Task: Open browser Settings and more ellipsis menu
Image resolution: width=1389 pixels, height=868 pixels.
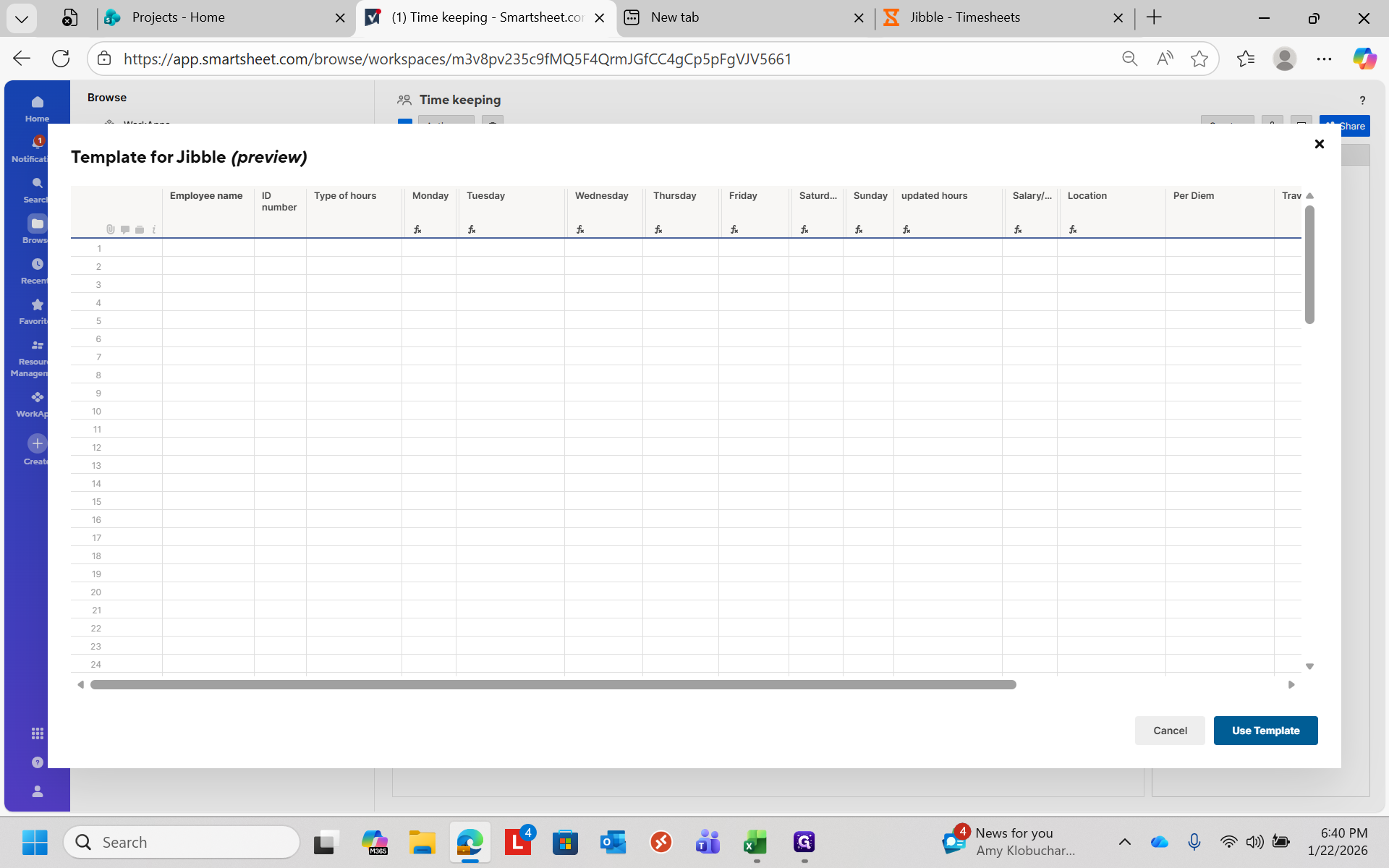Action: pos(1324,59)
